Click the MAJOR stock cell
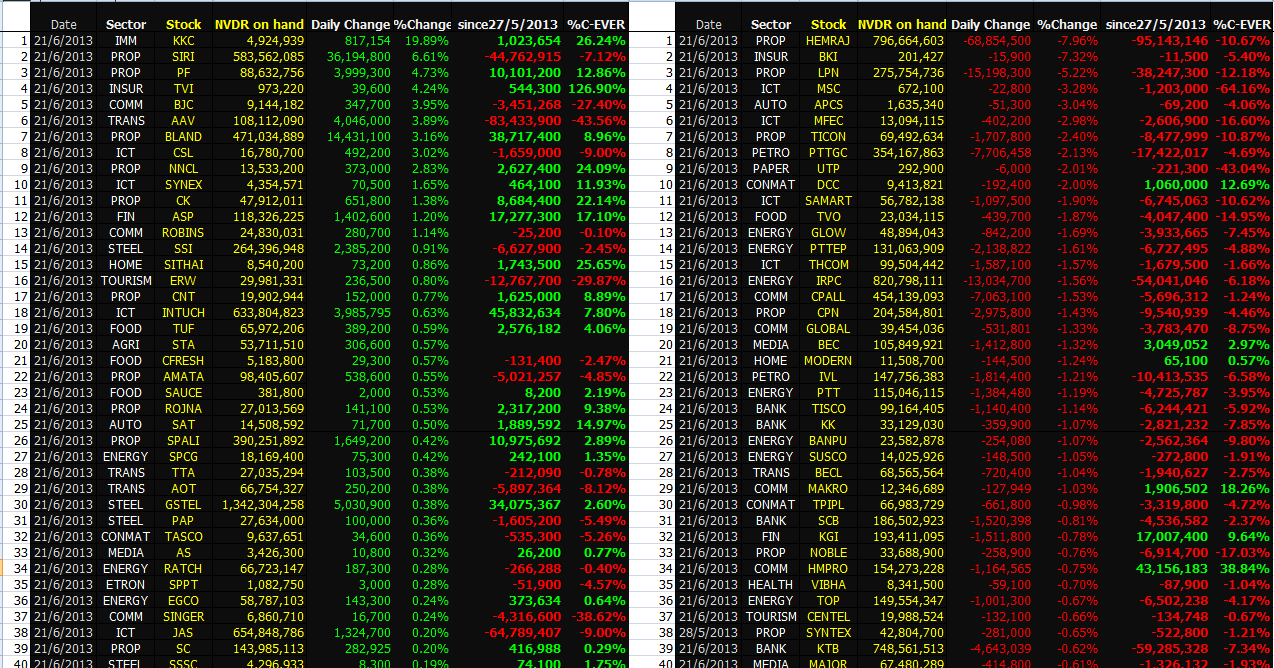The image size is (1274, 668). 828,663
